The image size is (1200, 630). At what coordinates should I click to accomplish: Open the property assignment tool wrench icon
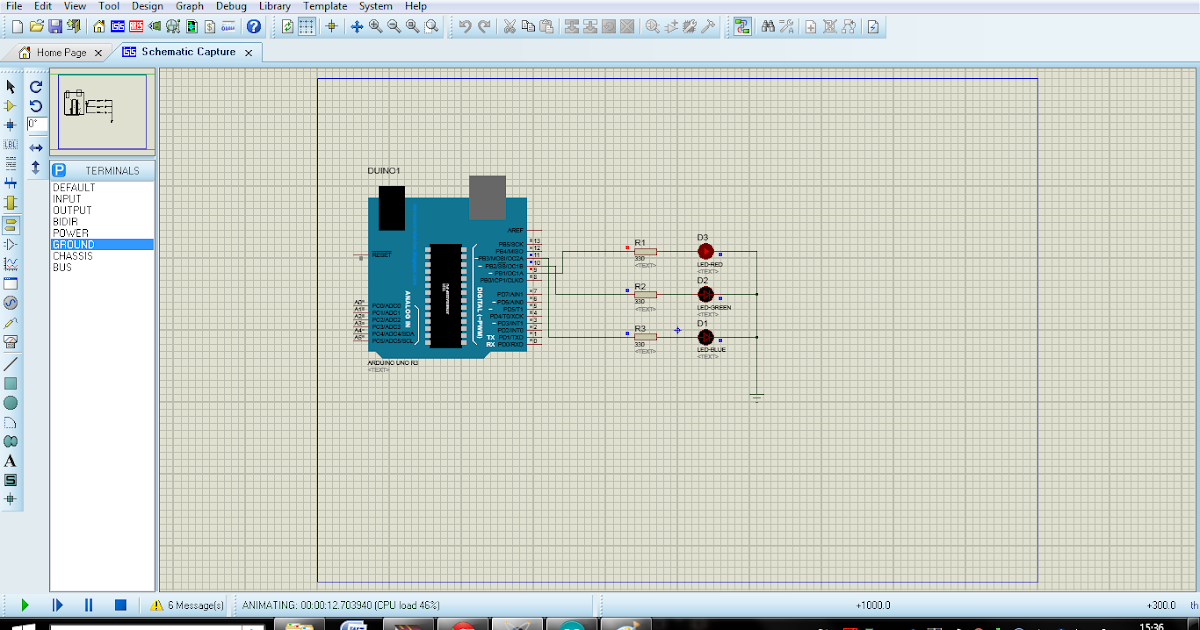pos(787,27)
